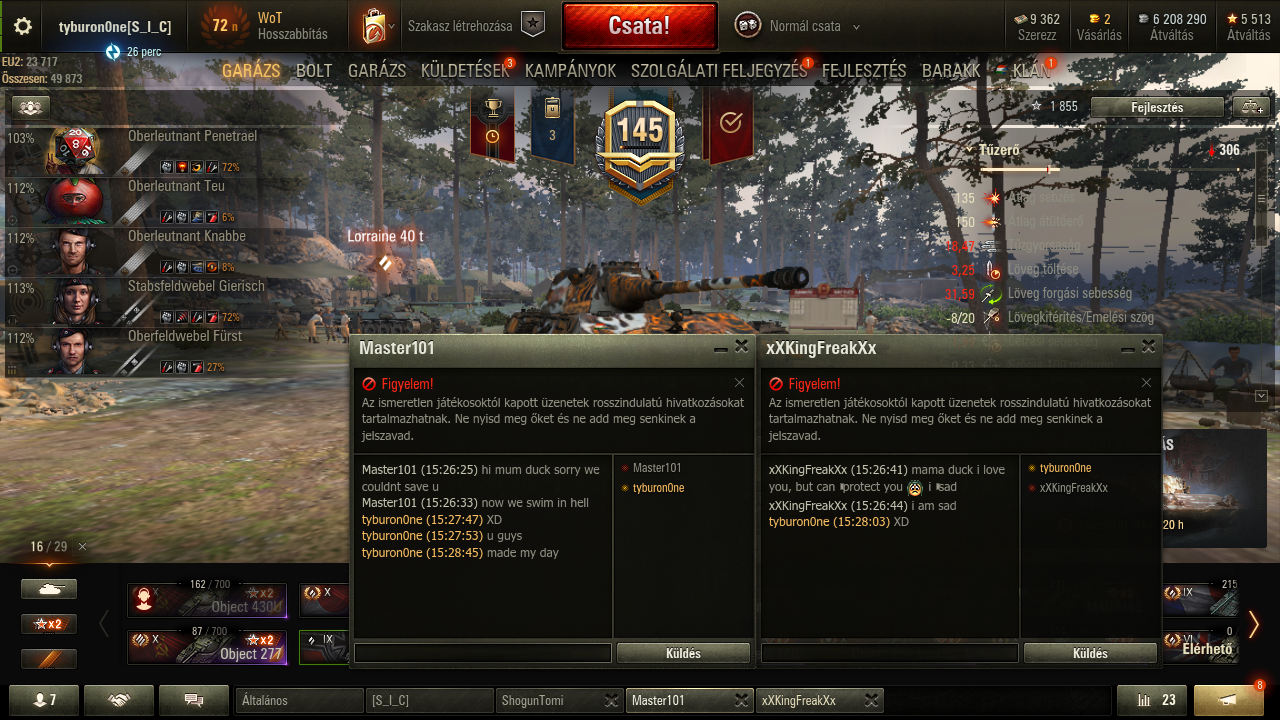Open the settings gear menu
The image size is (1280, 720).
[22, 27]
